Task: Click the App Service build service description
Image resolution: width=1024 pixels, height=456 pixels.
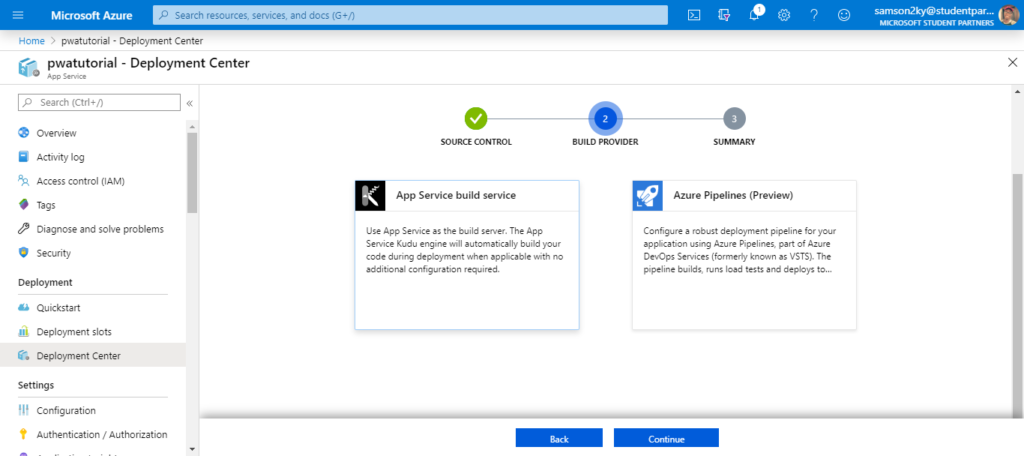Action: pyautogui.click(x=464, y=250)
